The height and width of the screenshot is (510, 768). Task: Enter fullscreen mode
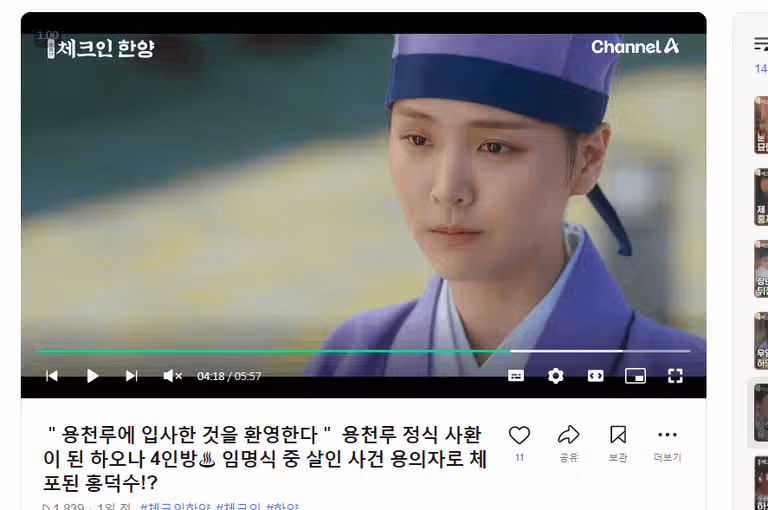pyautogui.click(x=675, y=376)
